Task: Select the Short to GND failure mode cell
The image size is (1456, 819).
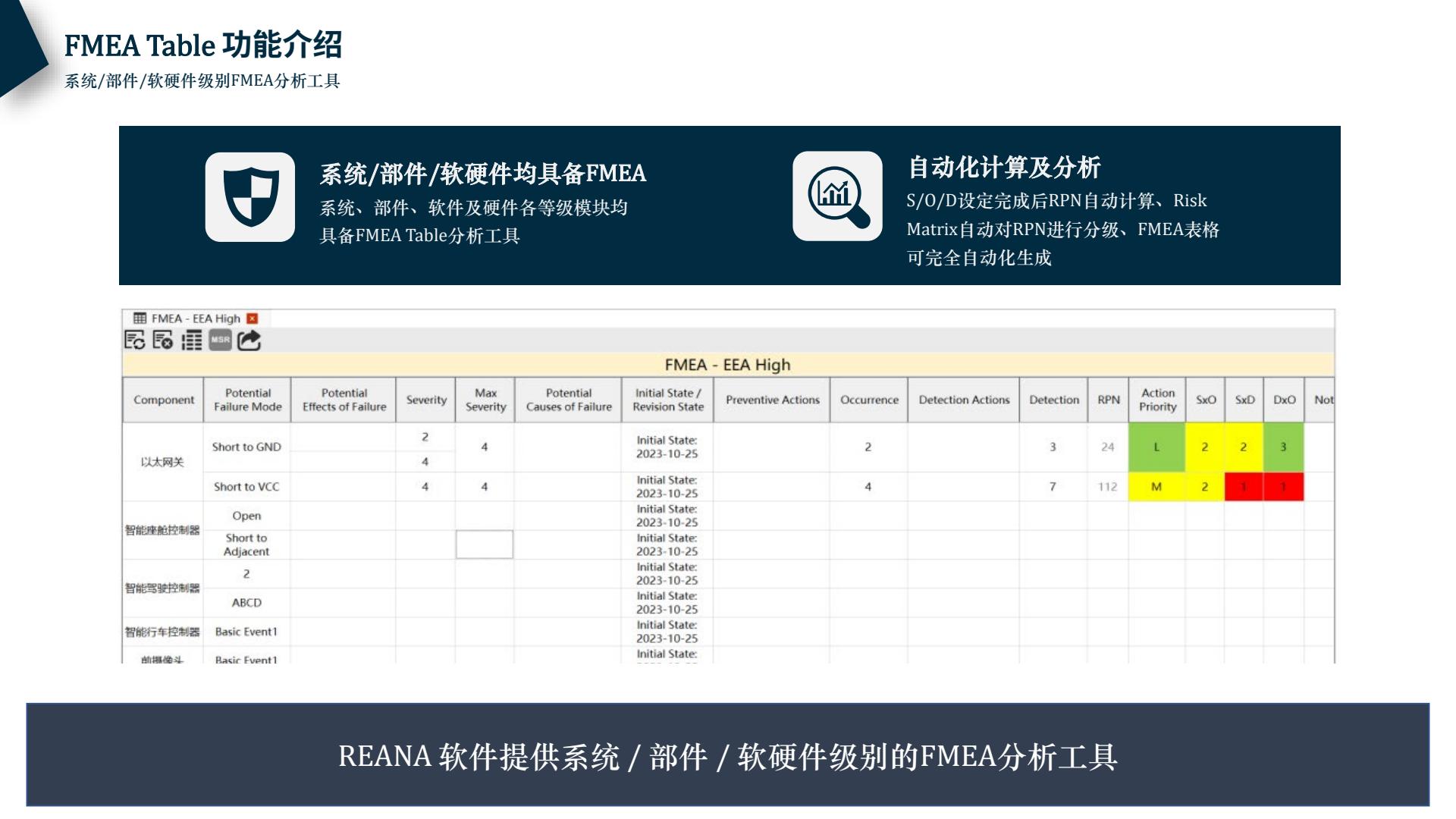Action: pyautogui.click(x=247, y=447)
